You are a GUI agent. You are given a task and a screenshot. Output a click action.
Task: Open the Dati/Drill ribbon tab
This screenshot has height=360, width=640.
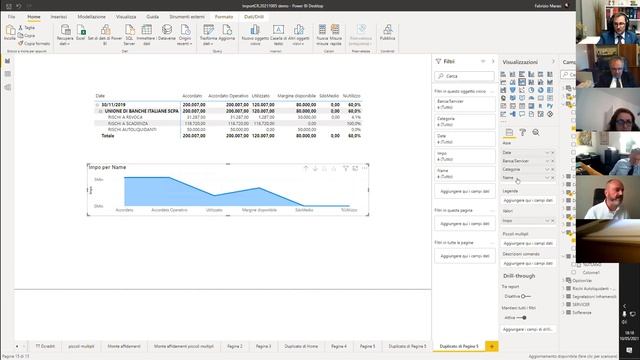pyautogui.click(x=254, y=17)
